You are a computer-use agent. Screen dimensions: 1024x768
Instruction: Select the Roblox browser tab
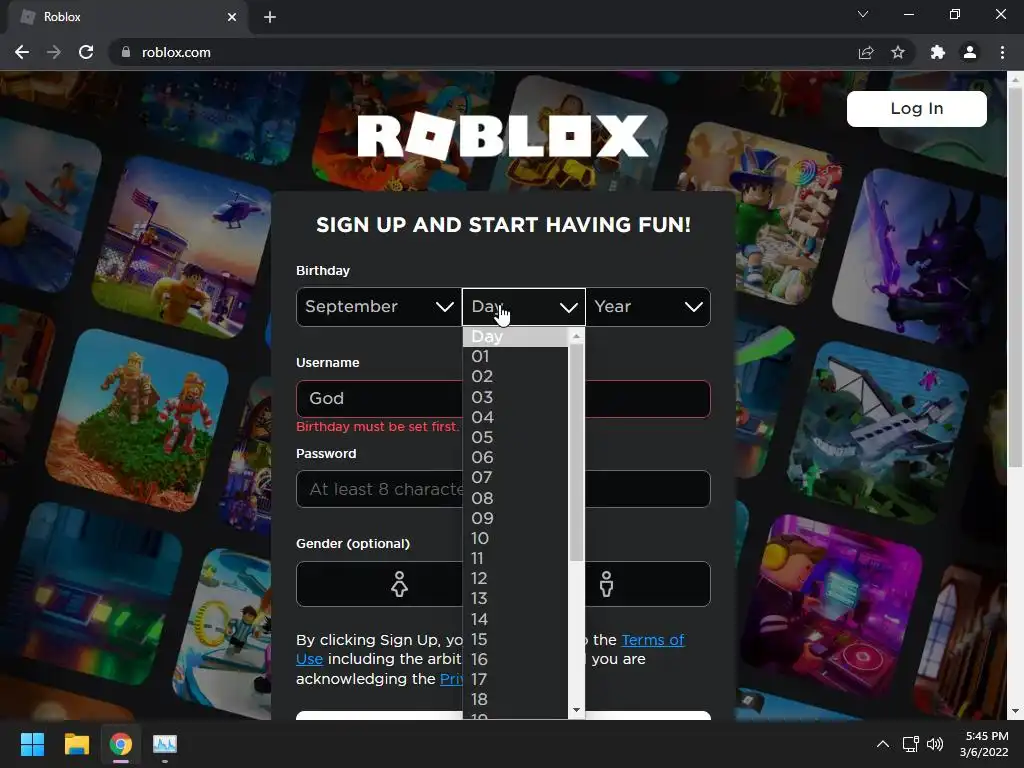click(x=127, y=18)
